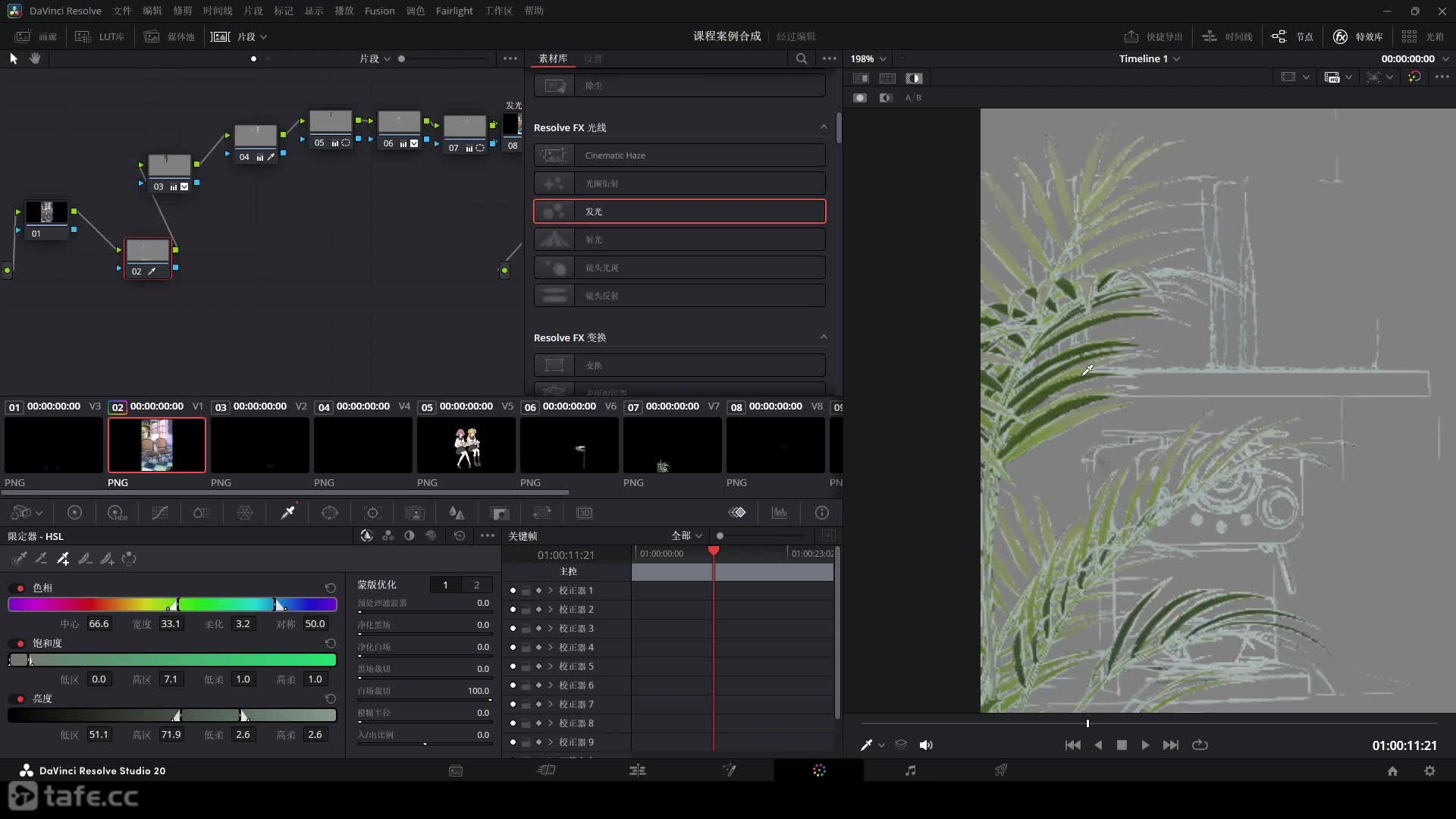Toggle the Hue qualifier enable dot
The image size is (1456, 819).
20,588
